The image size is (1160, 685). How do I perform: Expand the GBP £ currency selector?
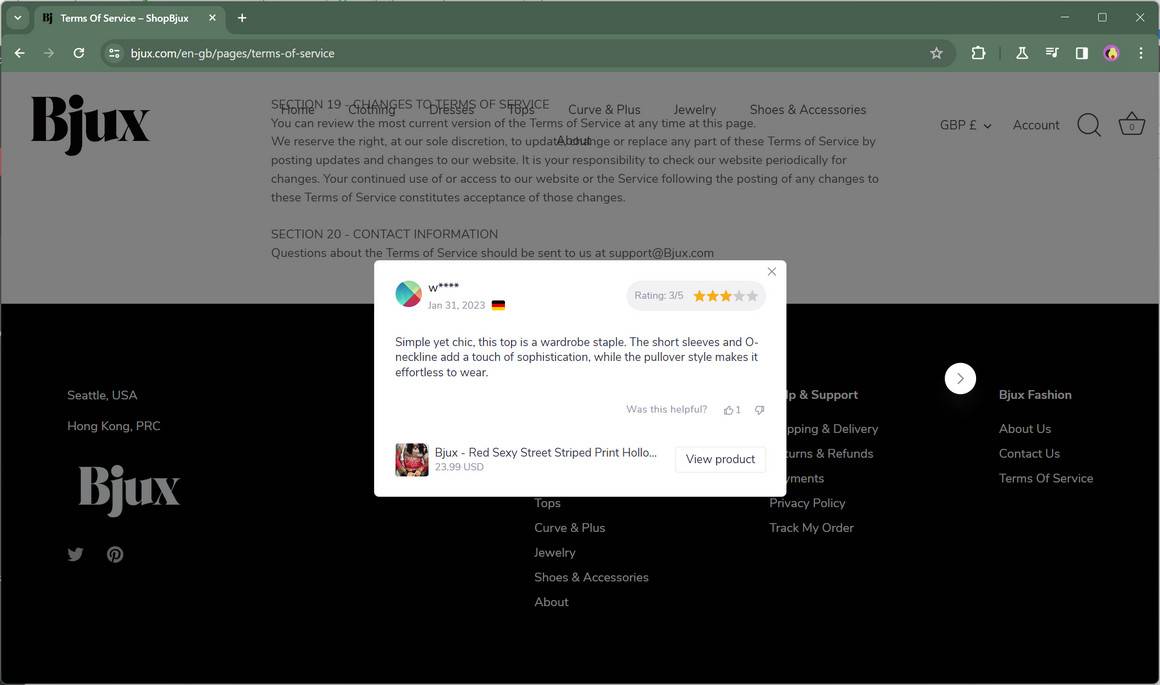pos(965,125)
